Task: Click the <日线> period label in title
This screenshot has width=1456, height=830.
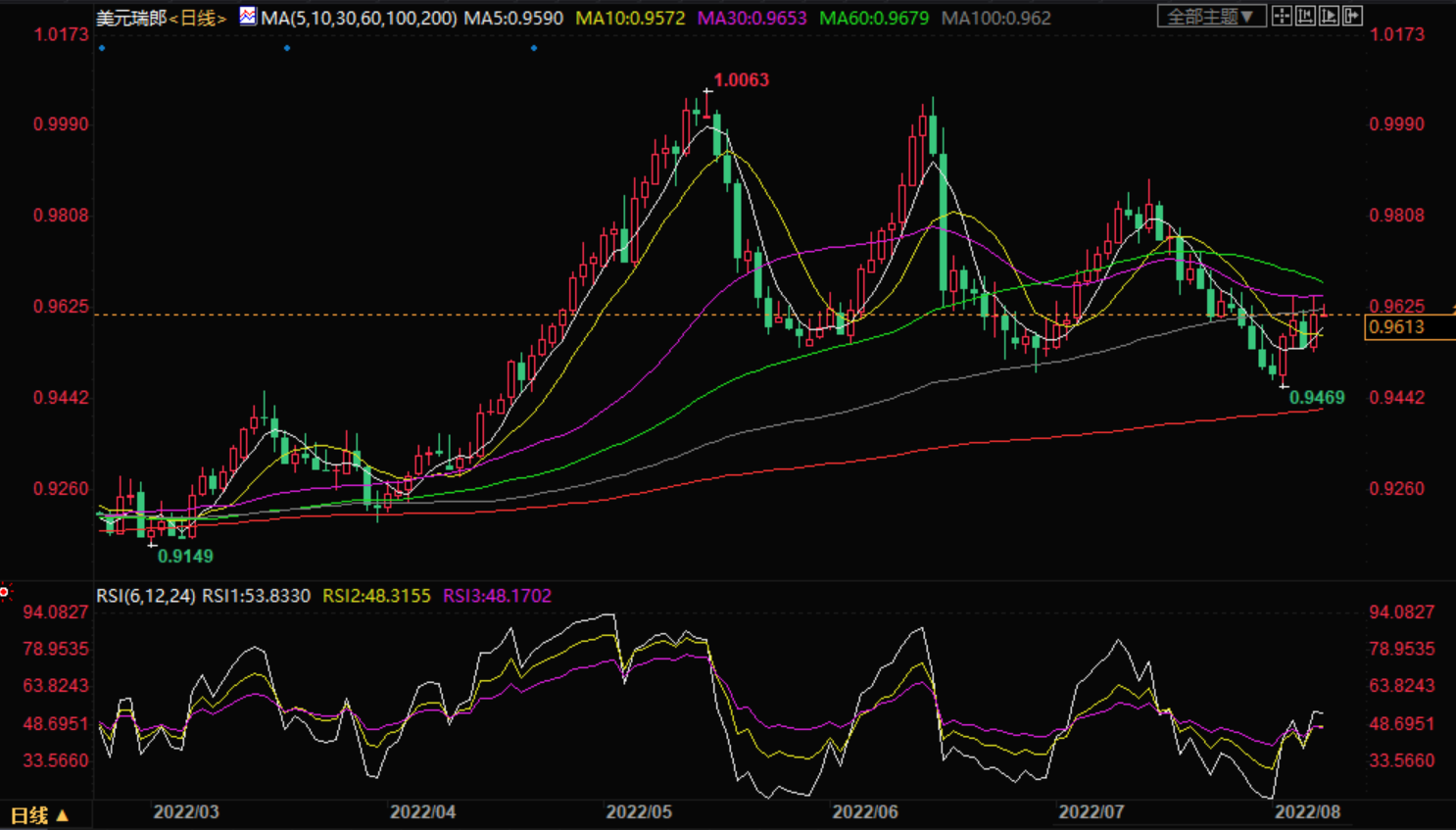Action: (x=198, y=19)
